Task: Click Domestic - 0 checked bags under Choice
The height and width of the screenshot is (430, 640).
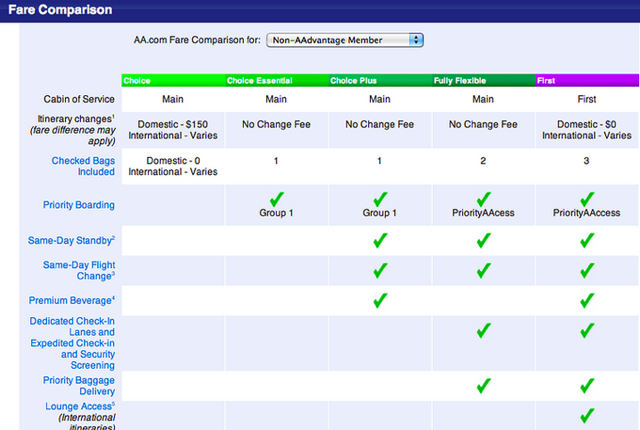Action: (173, 161)
